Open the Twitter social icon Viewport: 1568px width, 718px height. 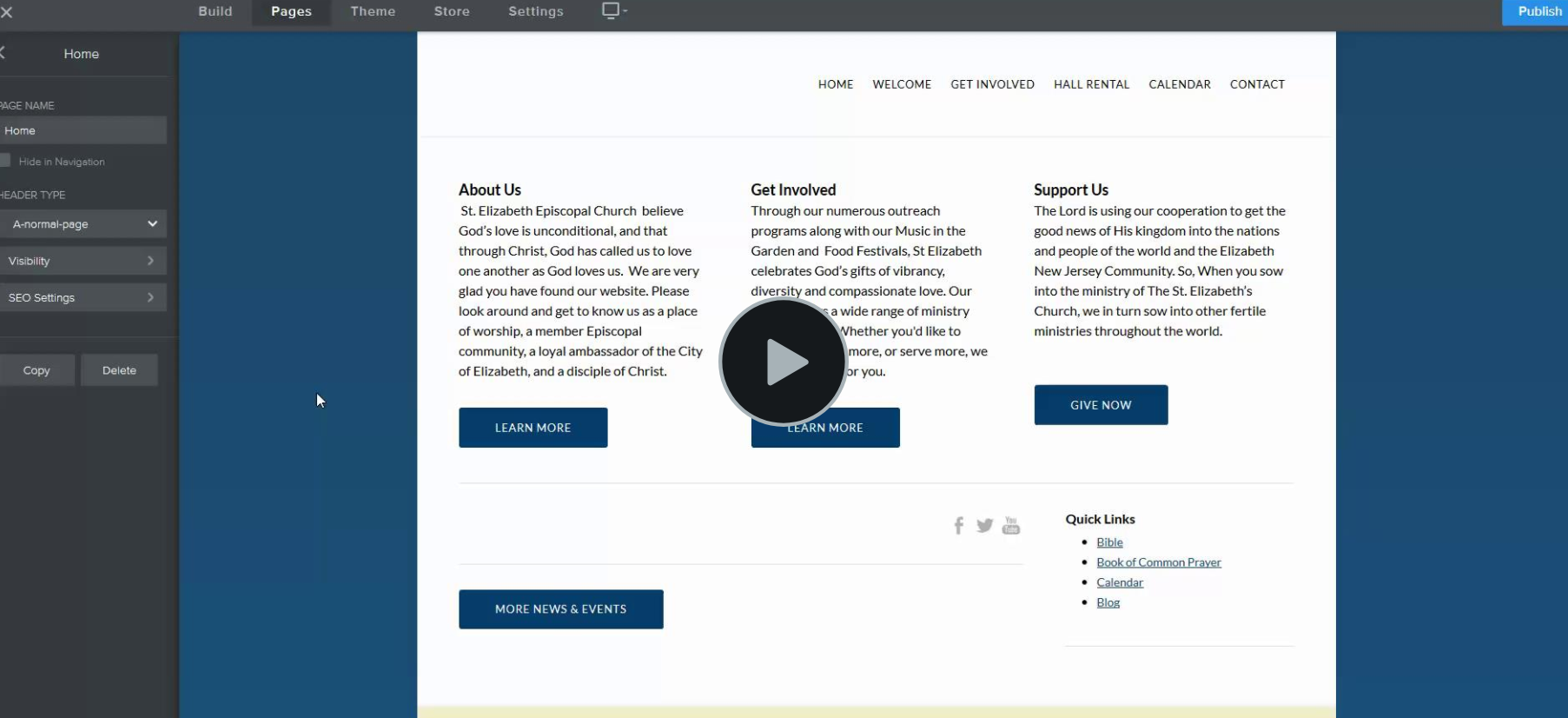tap(984, 525)
